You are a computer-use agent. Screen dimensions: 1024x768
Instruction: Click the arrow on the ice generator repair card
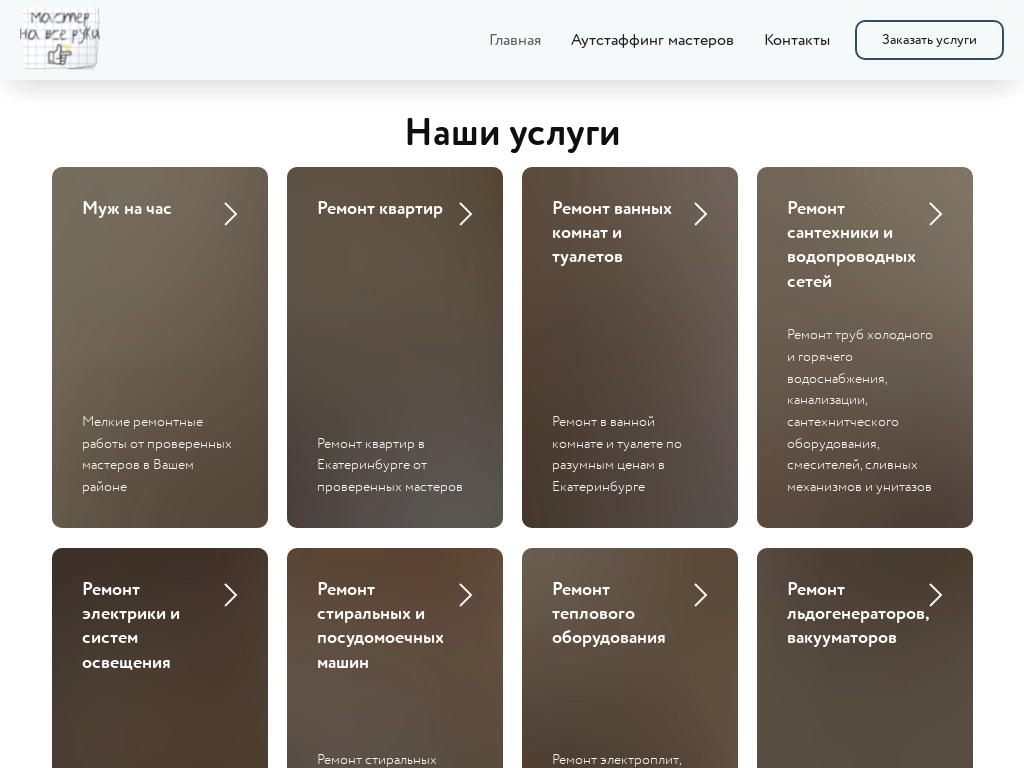936,595
